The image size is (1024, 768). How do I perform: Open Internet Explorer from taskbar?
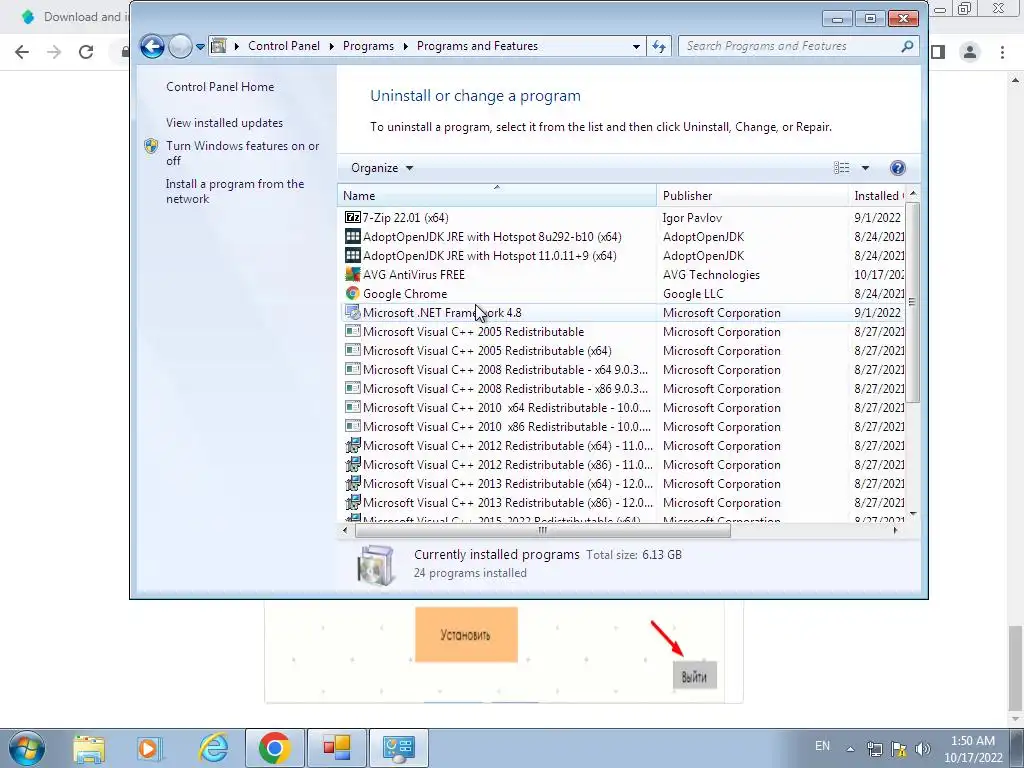click(x=213, y=748)
